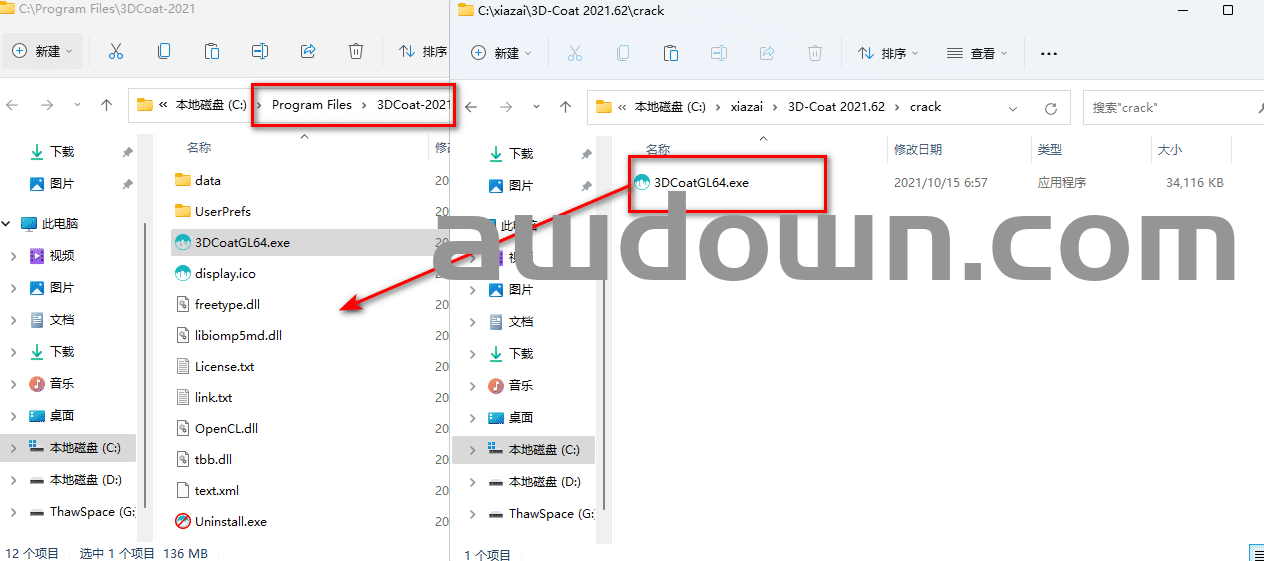This screenshot has height=561, width=1264.
Task: Click the Paste icon in right window toolbar
Action: pyautogui.click(x=671, y=53)
